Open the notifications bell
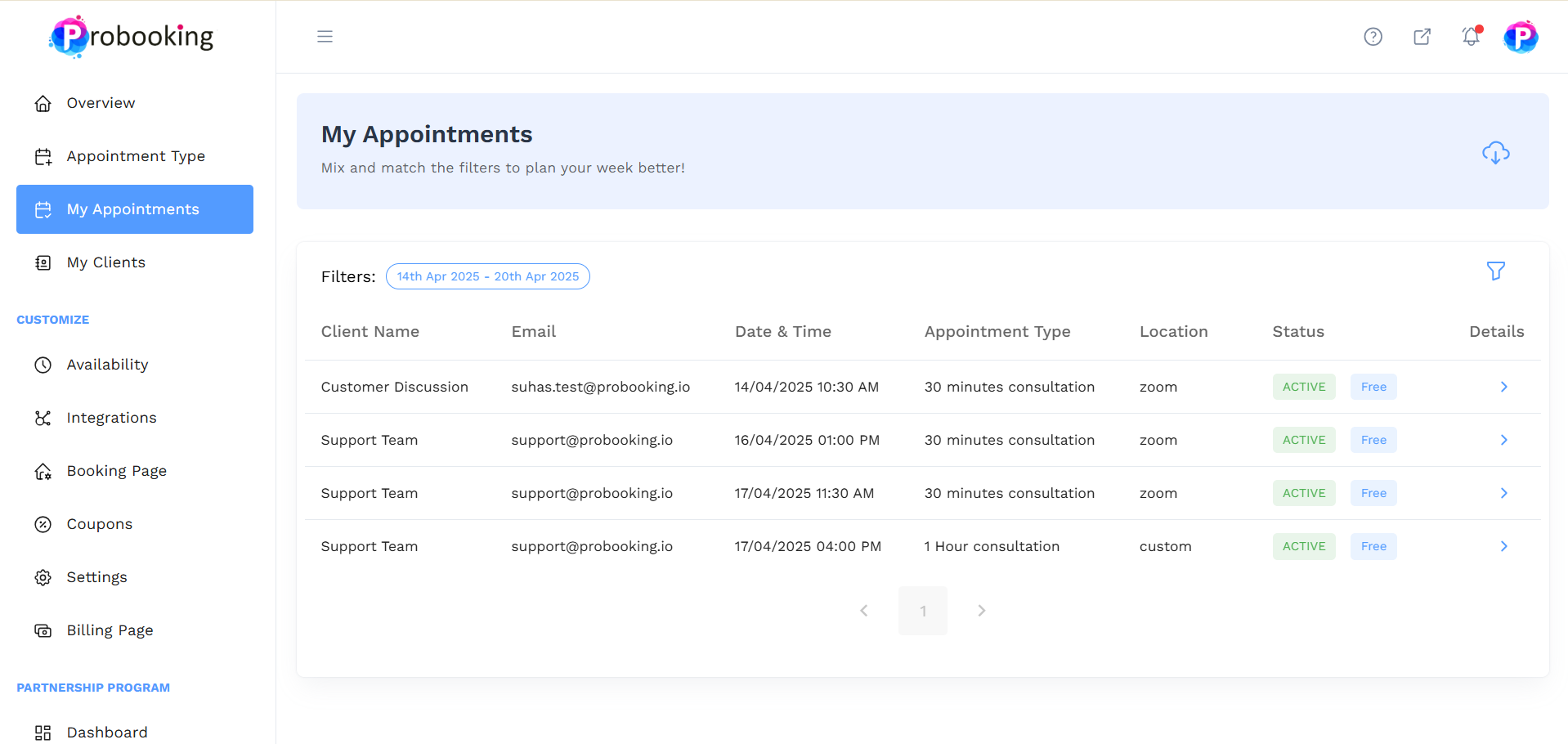Screen dimensions: 1568x744 point(1471,37)
